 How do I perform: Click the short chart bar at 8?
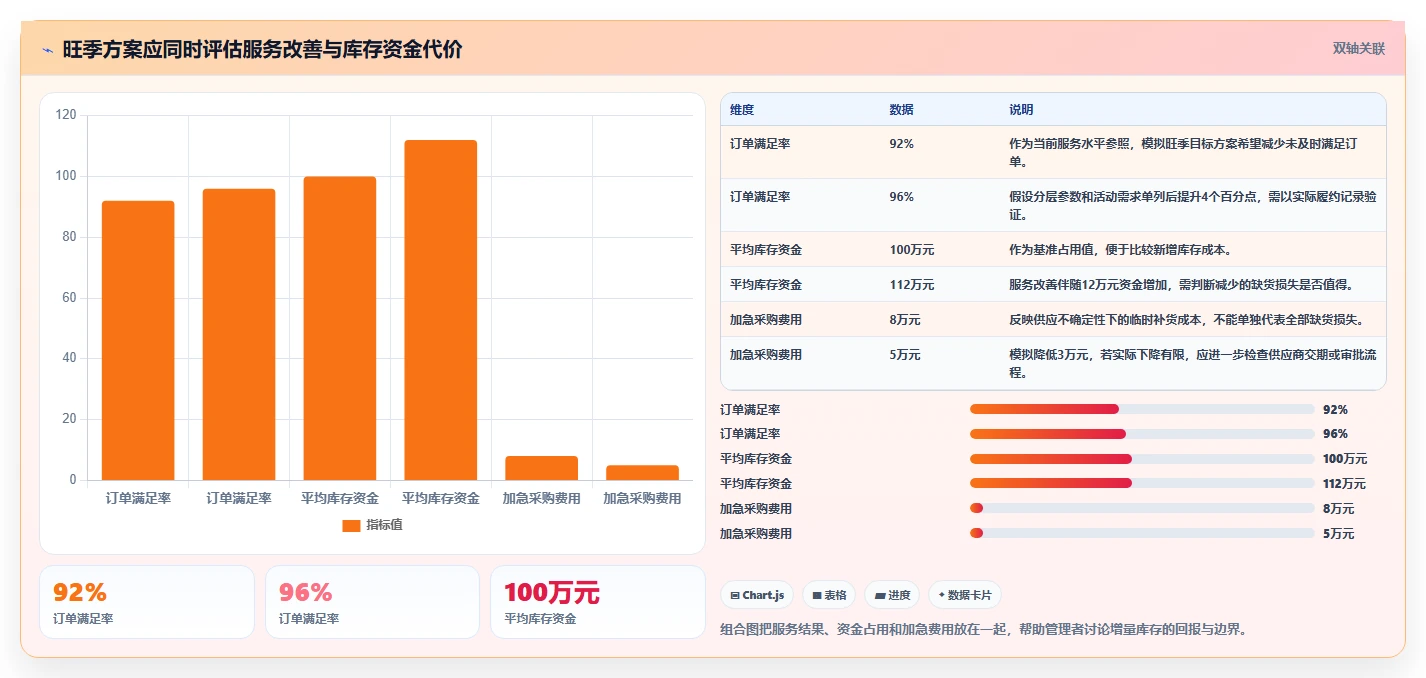[x=542, y=468]
